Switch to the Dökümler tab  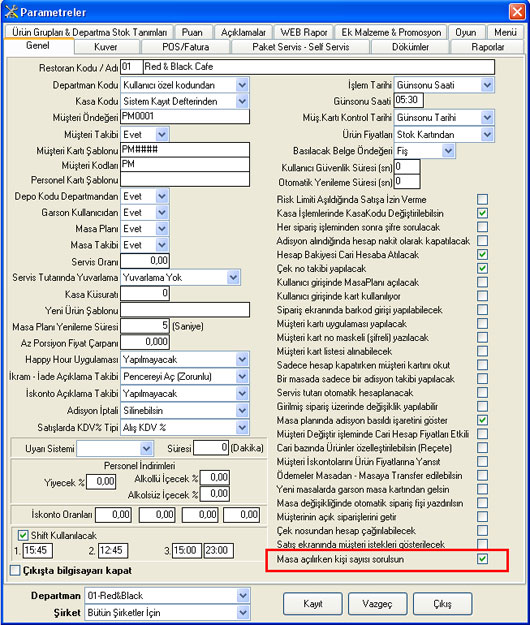(410, 47)
